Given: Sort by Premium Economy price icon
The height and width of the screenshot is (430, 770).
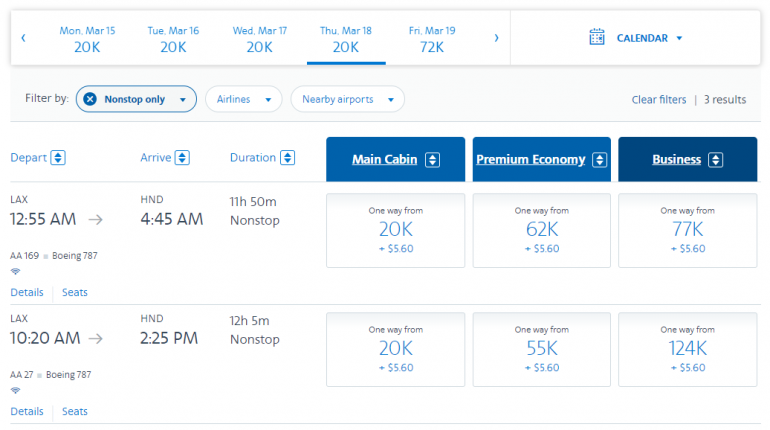Looking at the screenshot, I should click(x=599, y=160).
